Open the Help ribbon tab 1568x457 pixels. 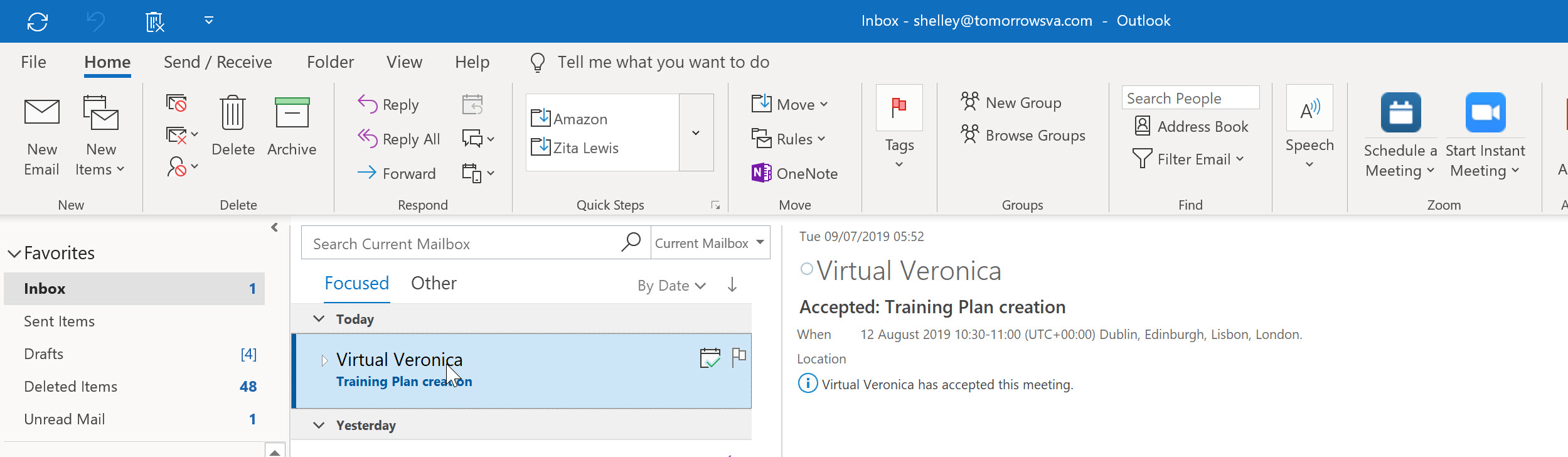pos(472,62)
